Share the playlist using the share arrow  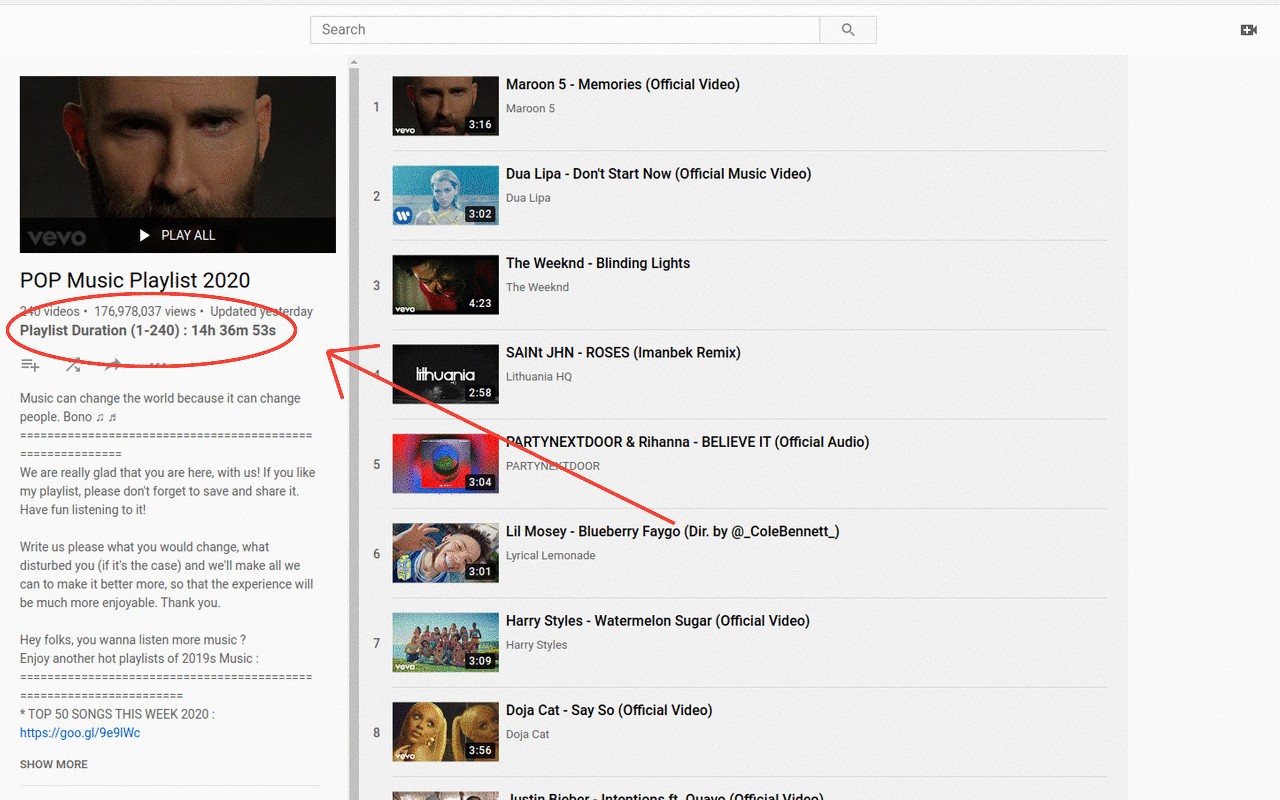click(x=114, y=366)
